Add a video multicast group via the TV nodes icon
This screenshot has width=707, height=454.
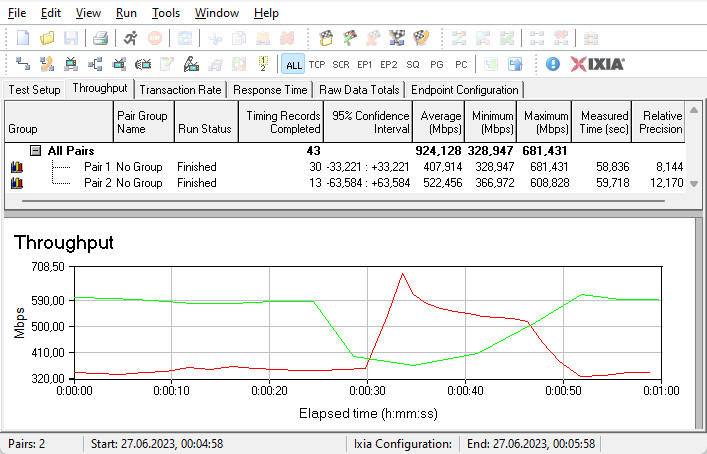[119, 64]
